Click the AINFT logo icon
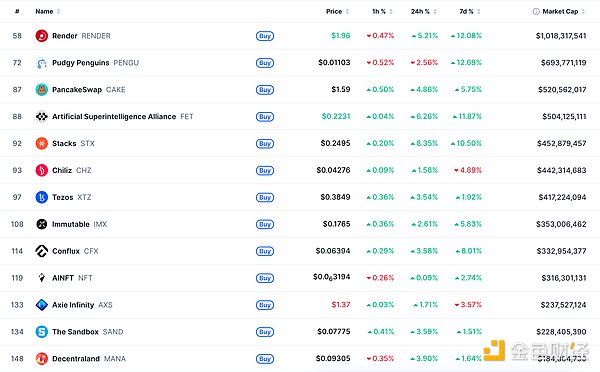Image resolution: width=600 pixels, height=372 pixels. tap(41, 278)
